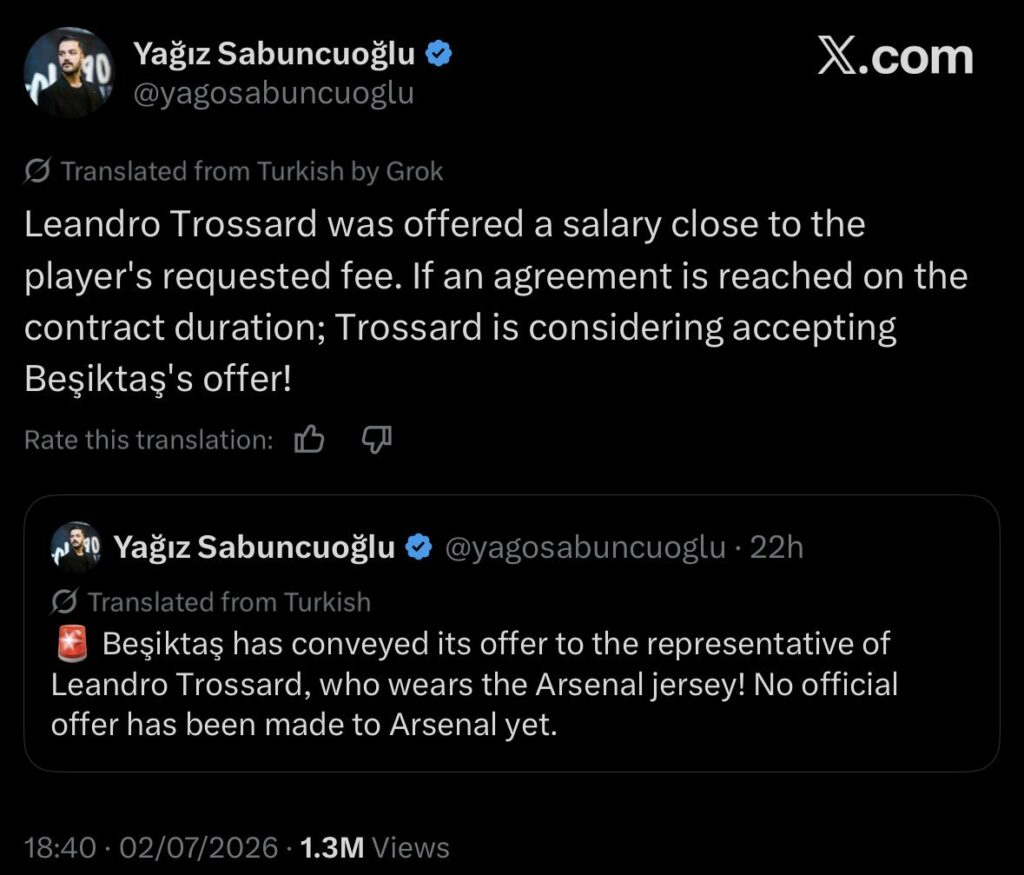Click the @yagosabuncuoglu handle under the main name
Screen dimensions: 1024x875
coord(274,93)
